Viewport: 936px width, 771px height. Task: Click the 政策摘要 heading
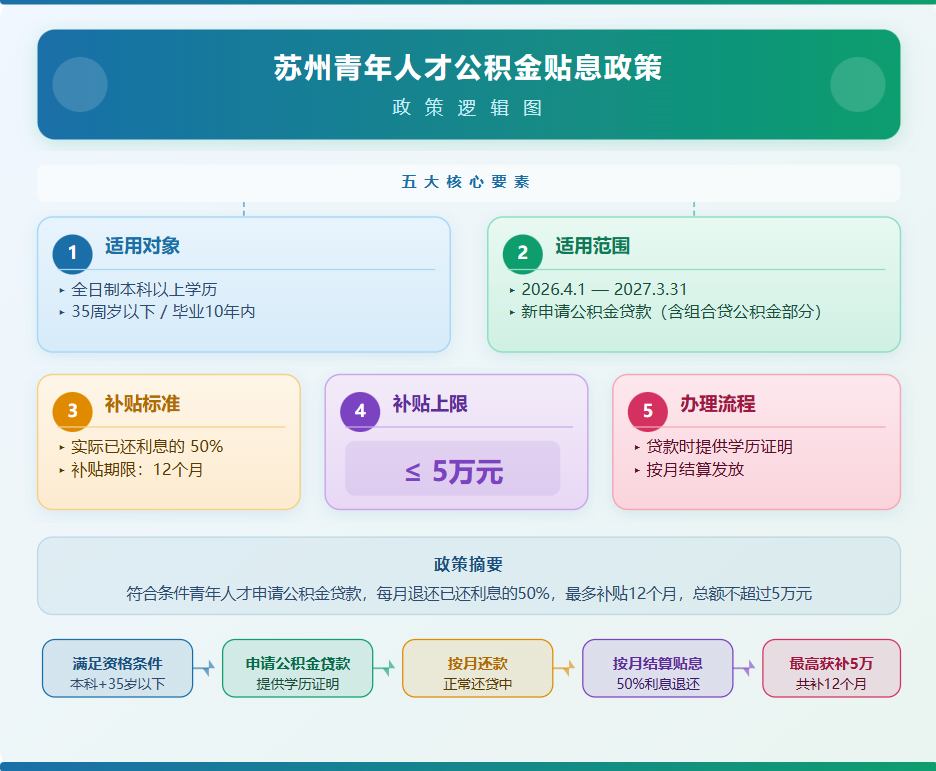(x=469, y=565)
